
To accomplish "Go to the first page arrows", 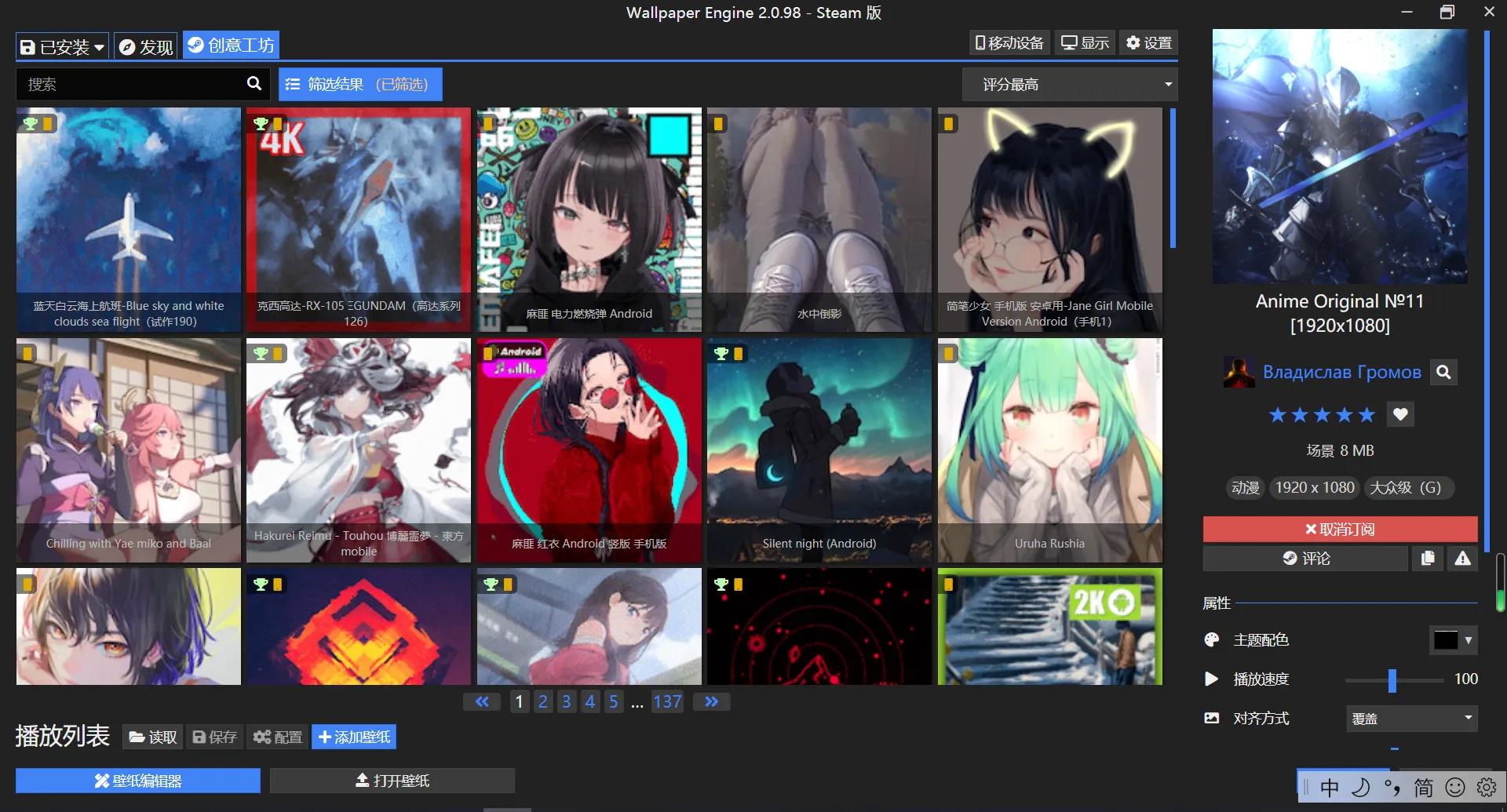I will click(482, 701).
